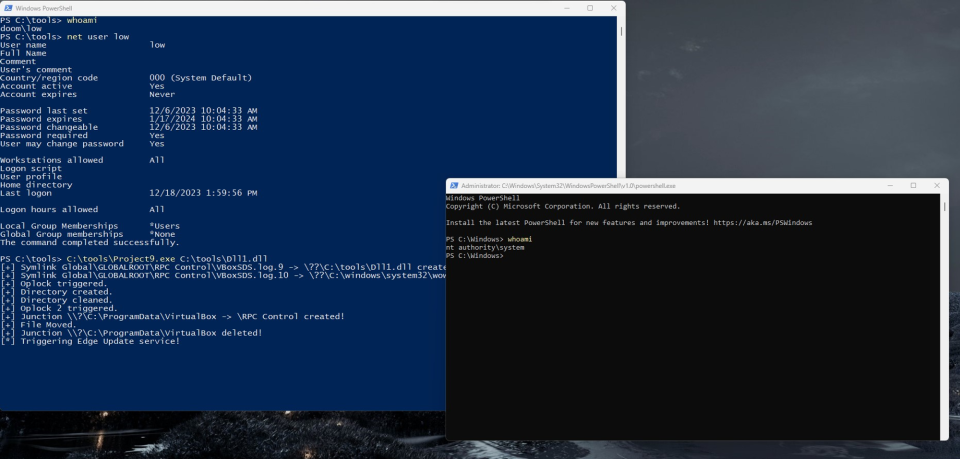The width and height of the screenshot is (960, 459).
Task: Click the 'Logon script' row
Action: click(31, 168)
